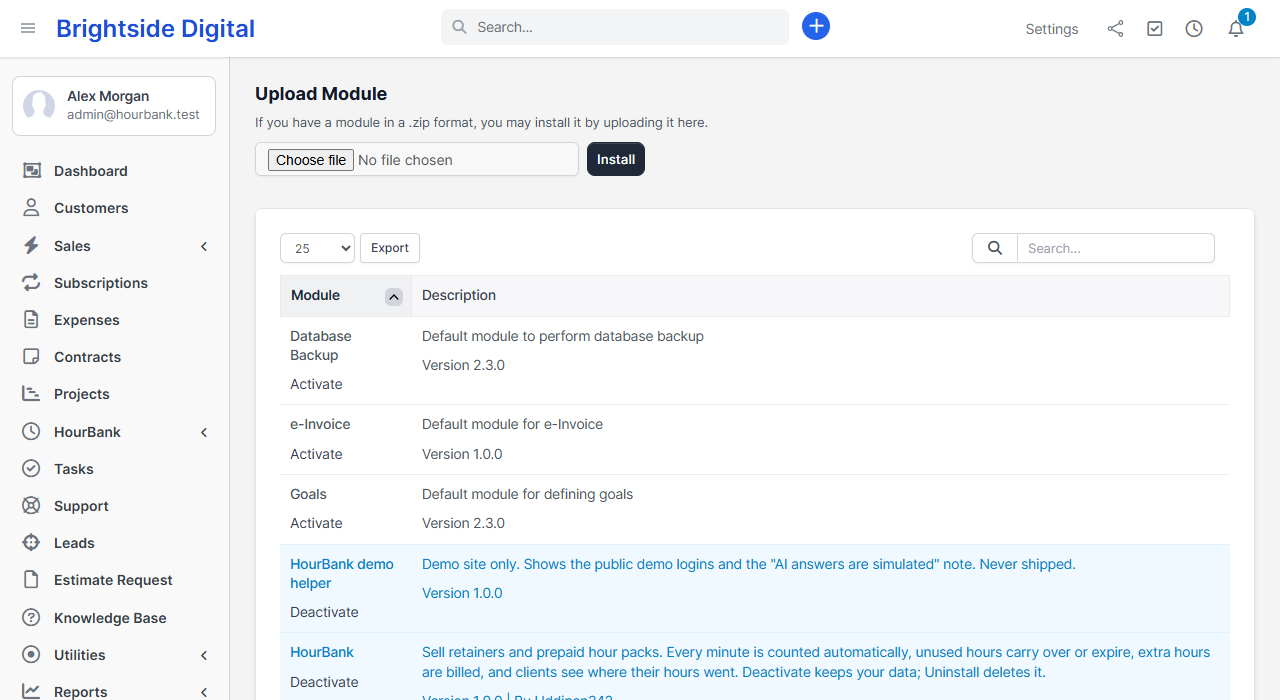Image resolution: width=1280 pixels, height=700 pixels.
Task: Click the admin@hourbank.test email text
Action: pyautogui.click(x=133, y=115)
